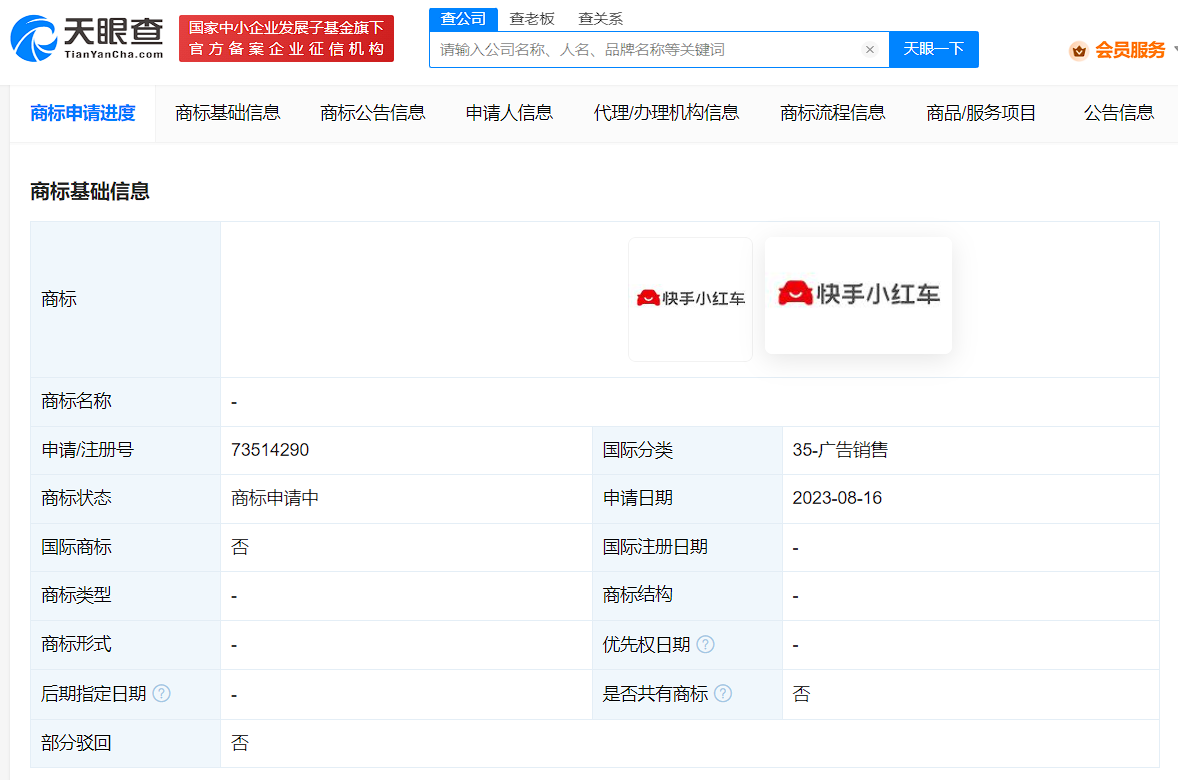
Task: Open the 商标公告信息 section tab
Action: coord(372,113)
